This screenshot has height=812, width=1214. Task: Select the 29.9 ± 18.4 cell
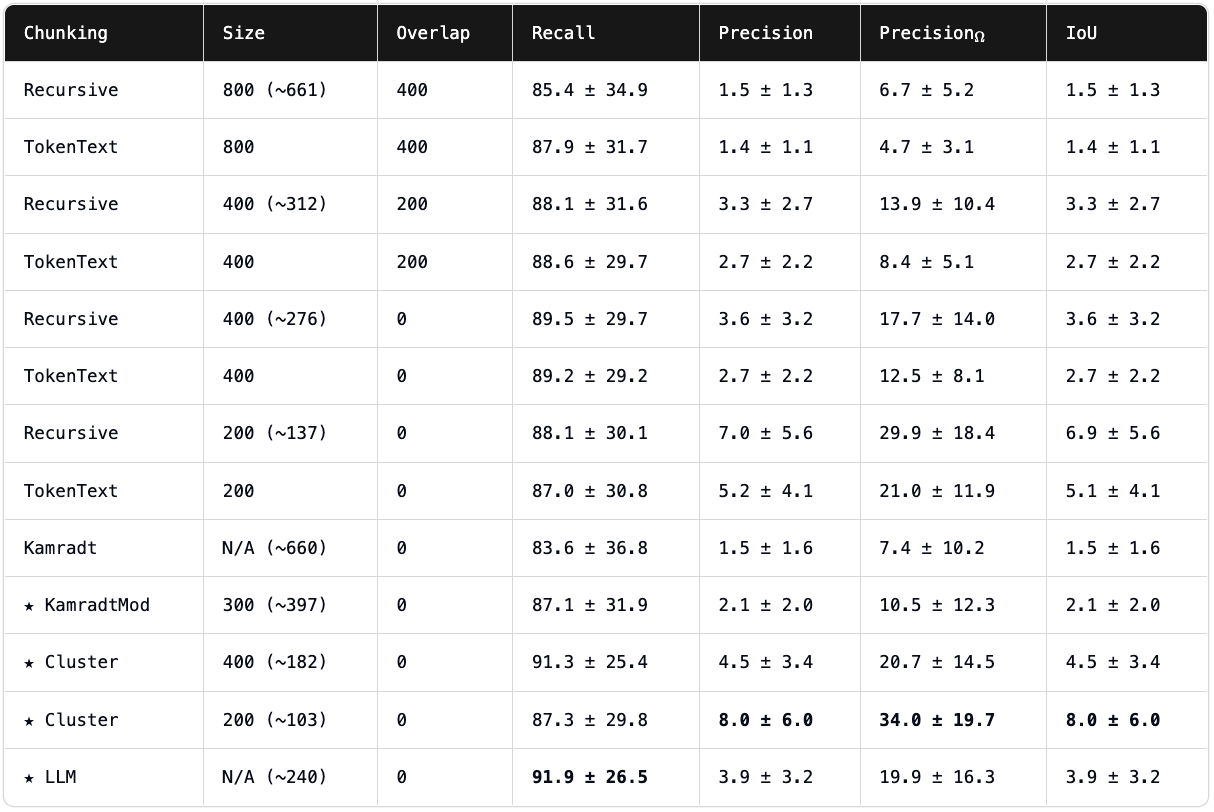pyautogui.click(x=937, y=433)
